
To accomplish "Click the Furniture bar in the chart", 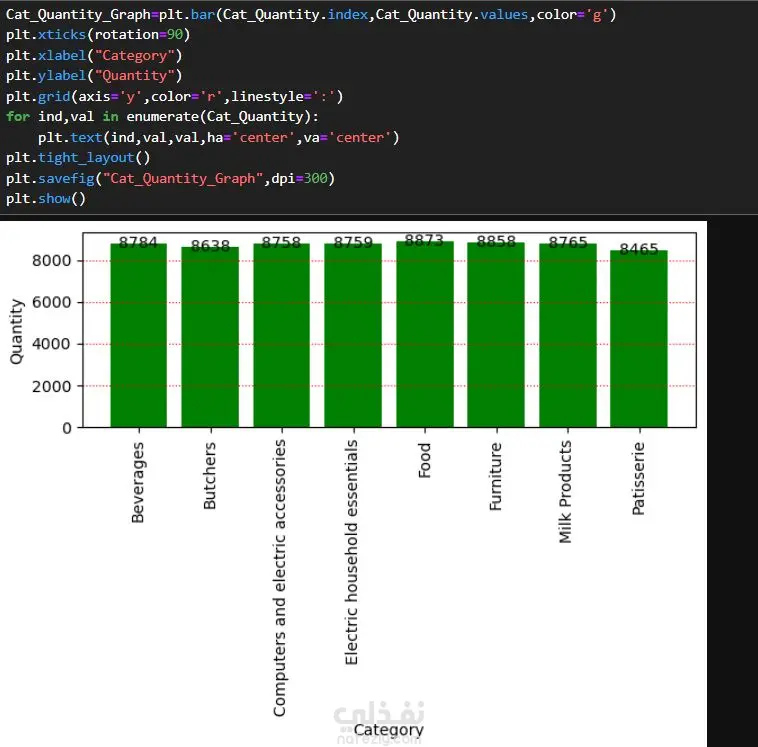I will (496, 335).
